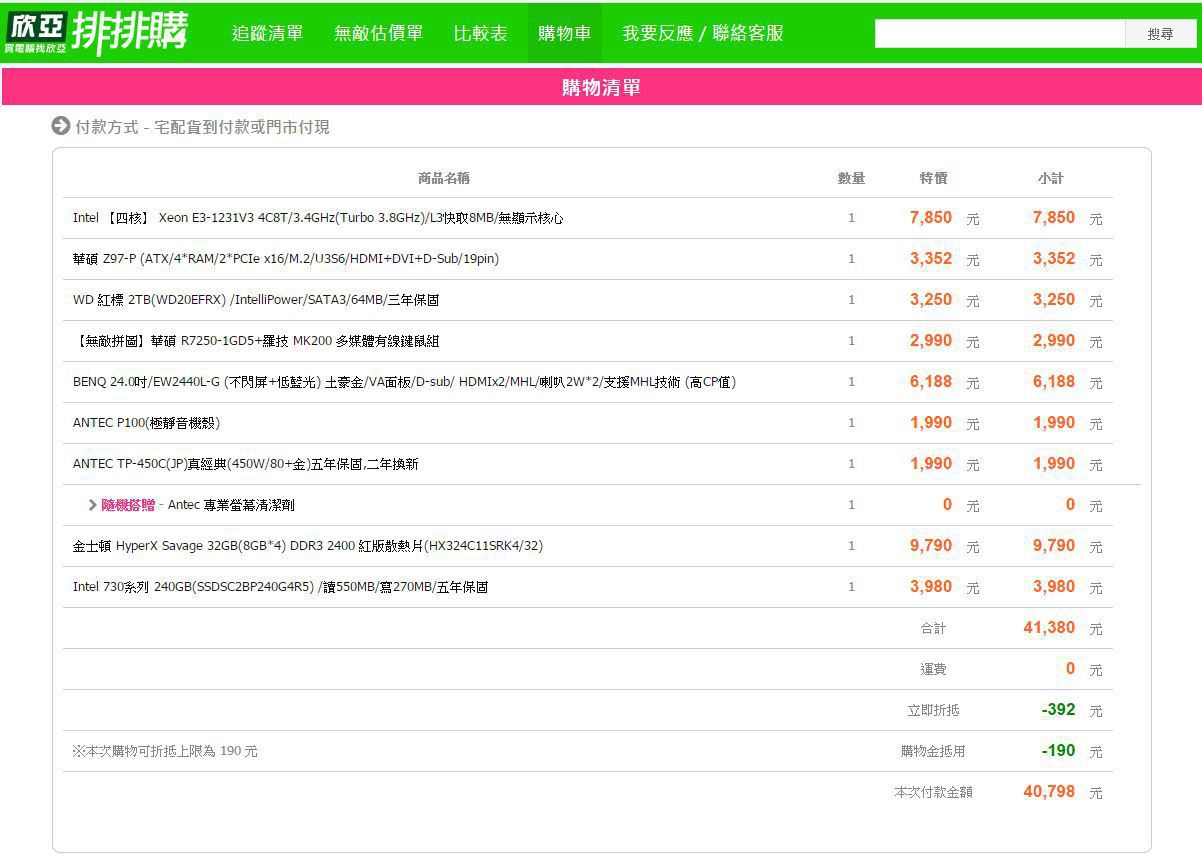Image resolution: width=1202 pixels, height=858 pixels.
Task: Click the ANTEC P100 case product name
Action: (x=146, y=423)
